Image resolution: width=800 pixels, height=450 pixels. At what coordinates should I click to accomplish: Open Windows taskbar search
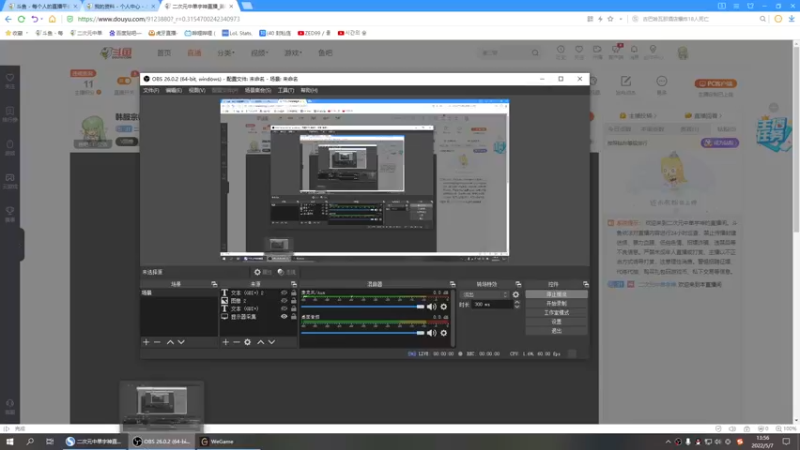click(x=30, y=441)
